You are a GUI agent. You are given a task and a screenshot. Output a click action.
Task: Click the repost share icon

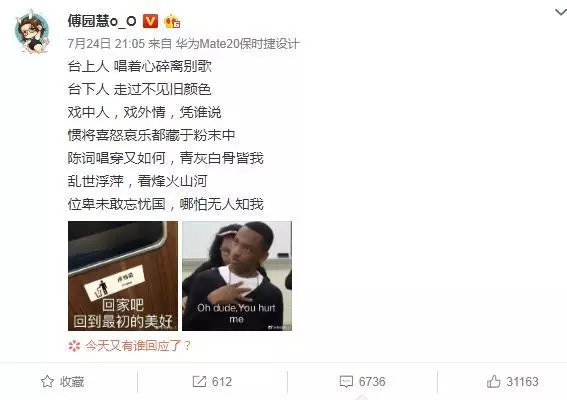pyautogui.click(x=199, y=382)
